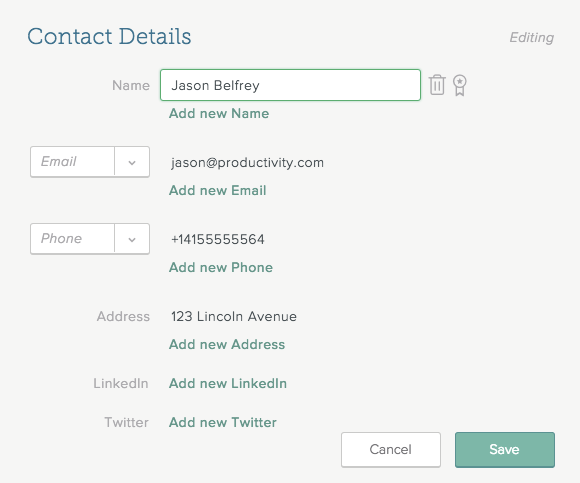Expand the Email type dropdown arrow

point(132,162)
